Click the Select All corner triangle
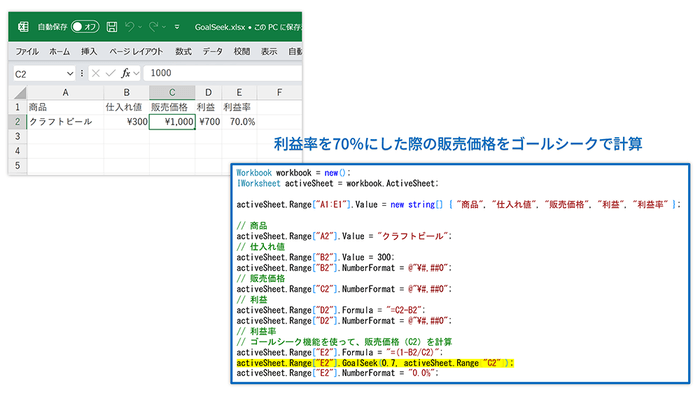This screenshot has height=394, width=700. pyautogui.click(x=20, y=93)
